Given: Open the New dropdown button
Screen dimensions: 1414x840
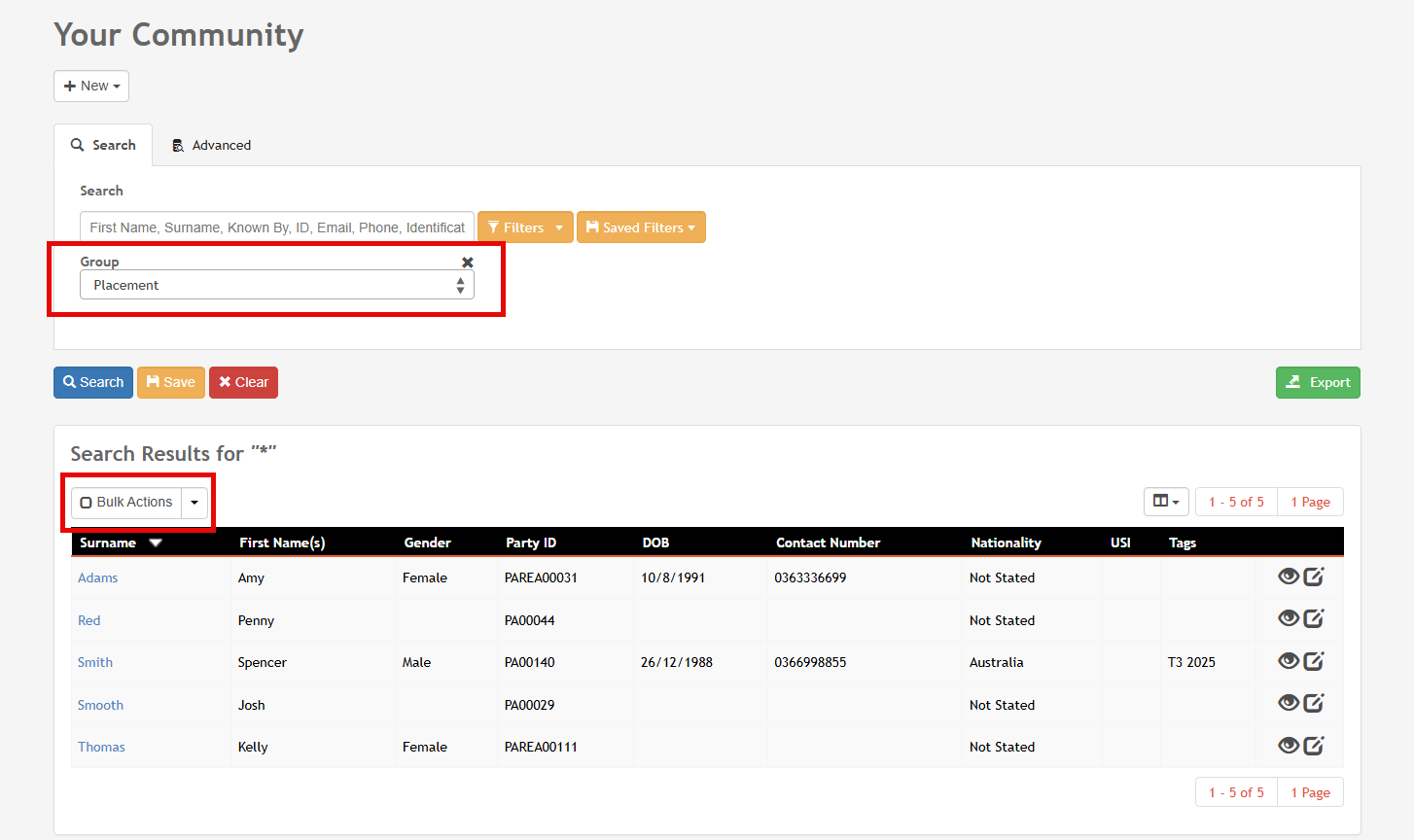Looking at the screenshot, I should coord(91,86).
